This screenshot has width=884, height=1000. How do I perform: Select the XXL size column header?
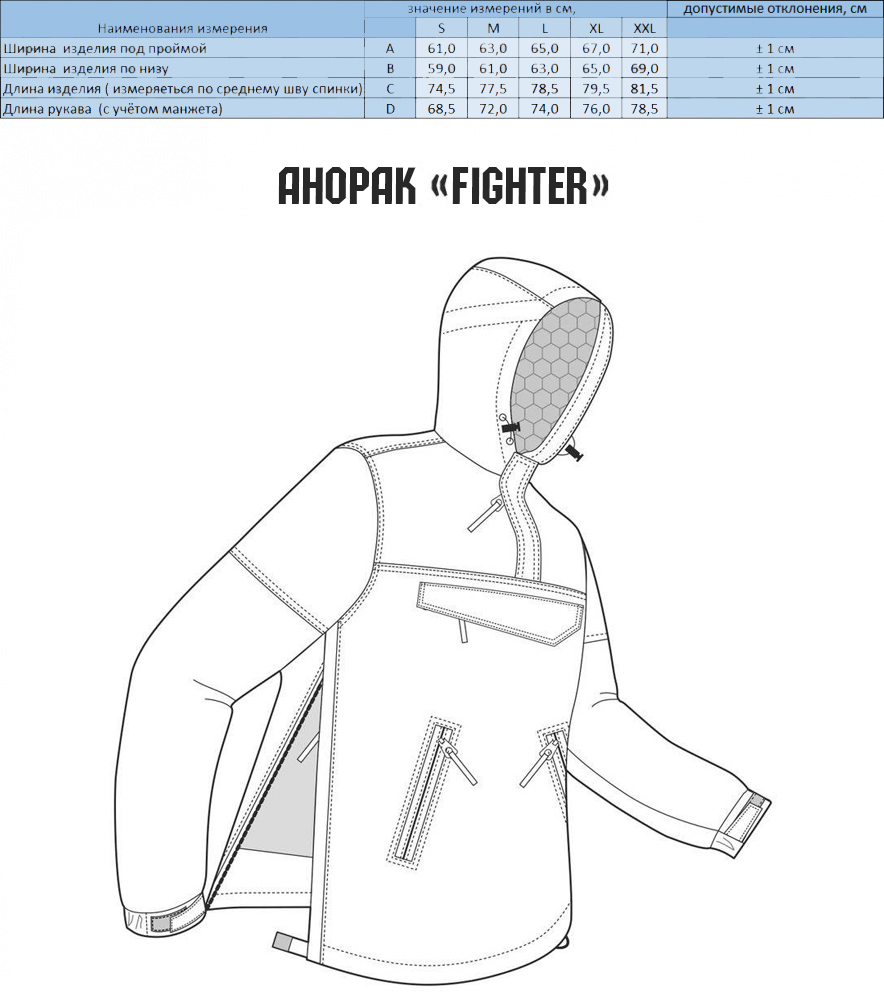(x=644, y=28)
